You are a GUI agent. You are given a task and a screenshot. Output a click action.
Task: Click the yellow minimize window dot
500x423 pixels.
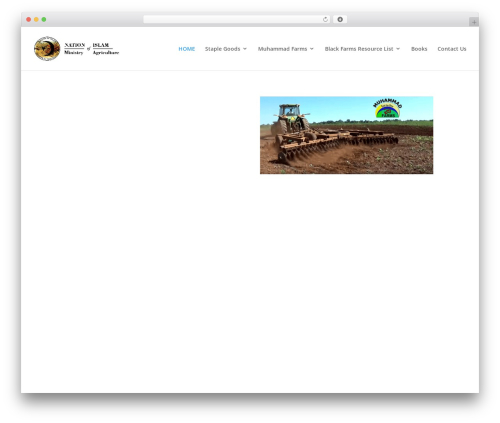[x=36, y=19]
